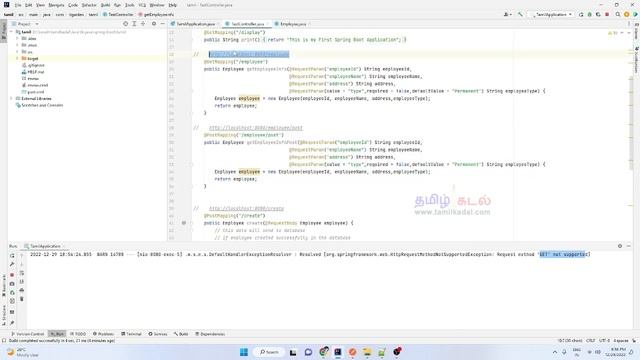Screen dimensions: 640x360
Task: Click the Build hammer icon in top toolbar
Action: coord(520,14)
